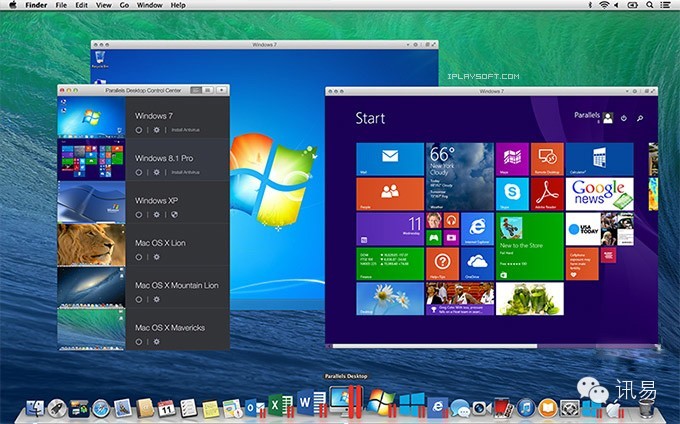The width and height of the screenshot is (680, 424).
Task: Open the Music headphones tile
Action: pyautogui.click(x=451, y=220)
